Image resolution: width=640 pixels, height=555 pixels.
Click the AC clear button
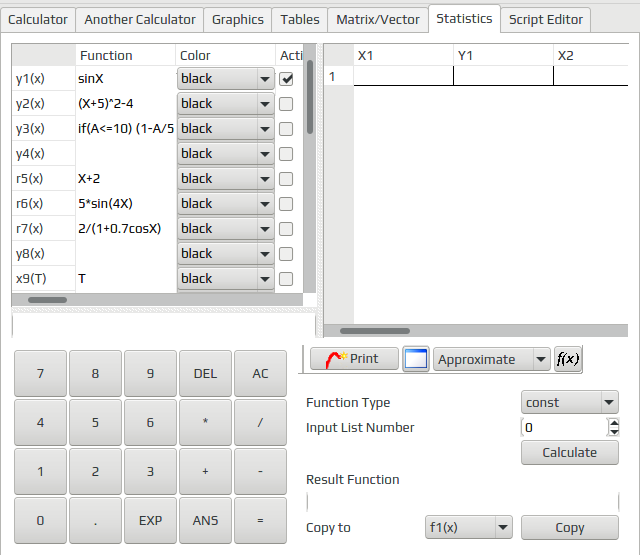tap(260, 373)
